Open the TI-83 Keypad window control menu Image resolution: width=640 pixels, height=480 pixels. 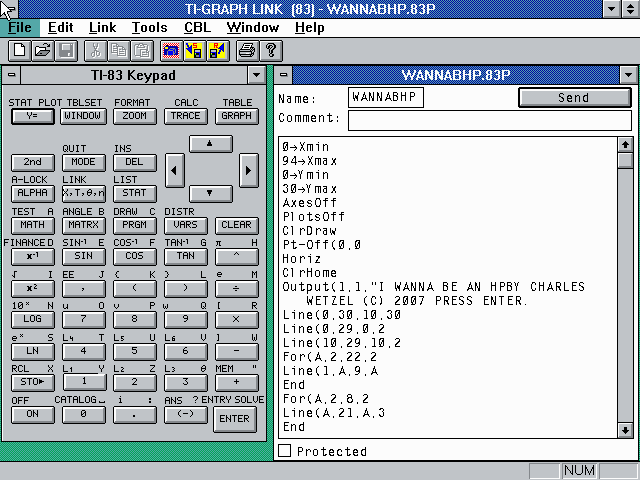point(12,75)
